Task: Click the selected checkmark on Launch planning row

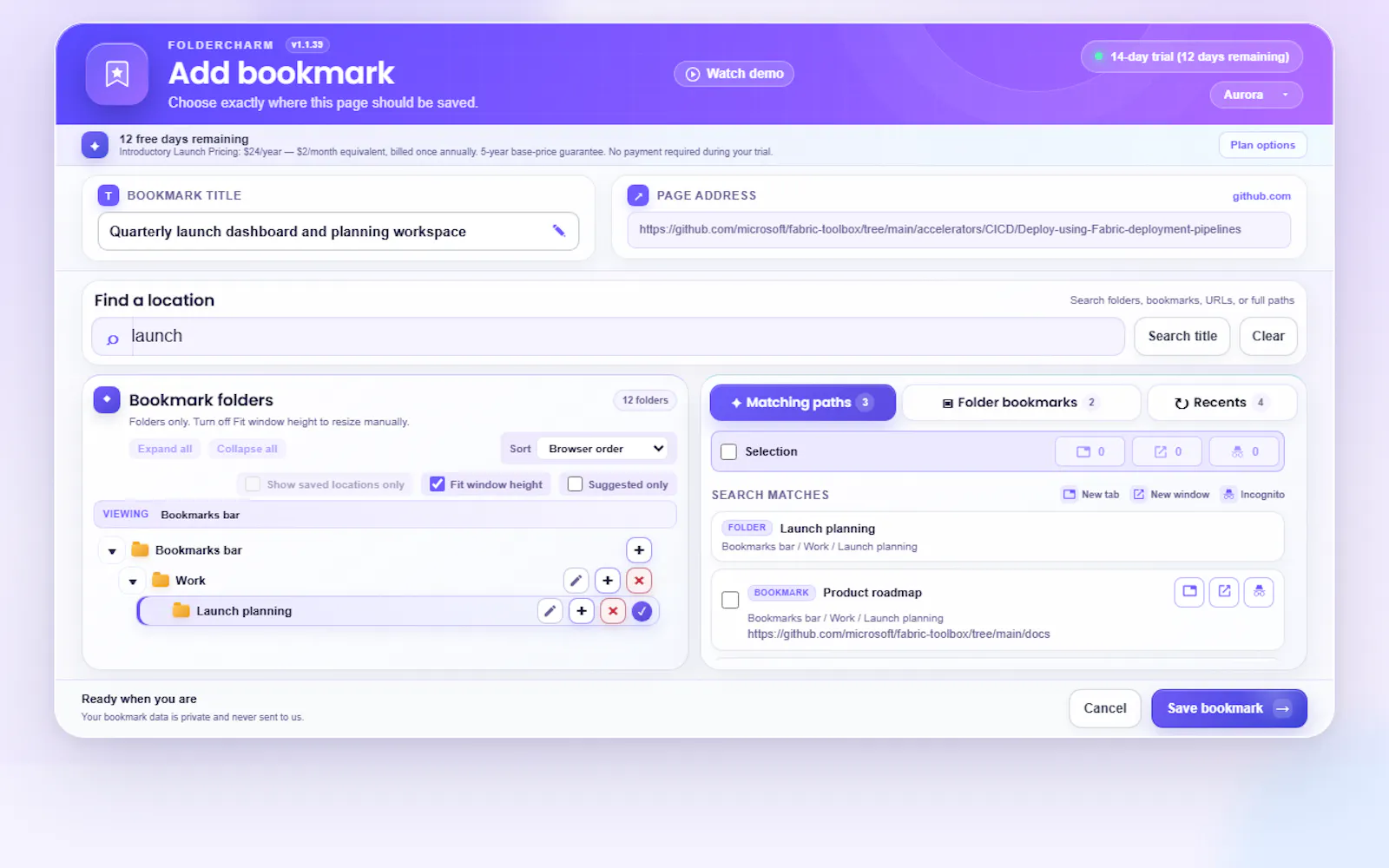Action: click(x=642, y=611)
